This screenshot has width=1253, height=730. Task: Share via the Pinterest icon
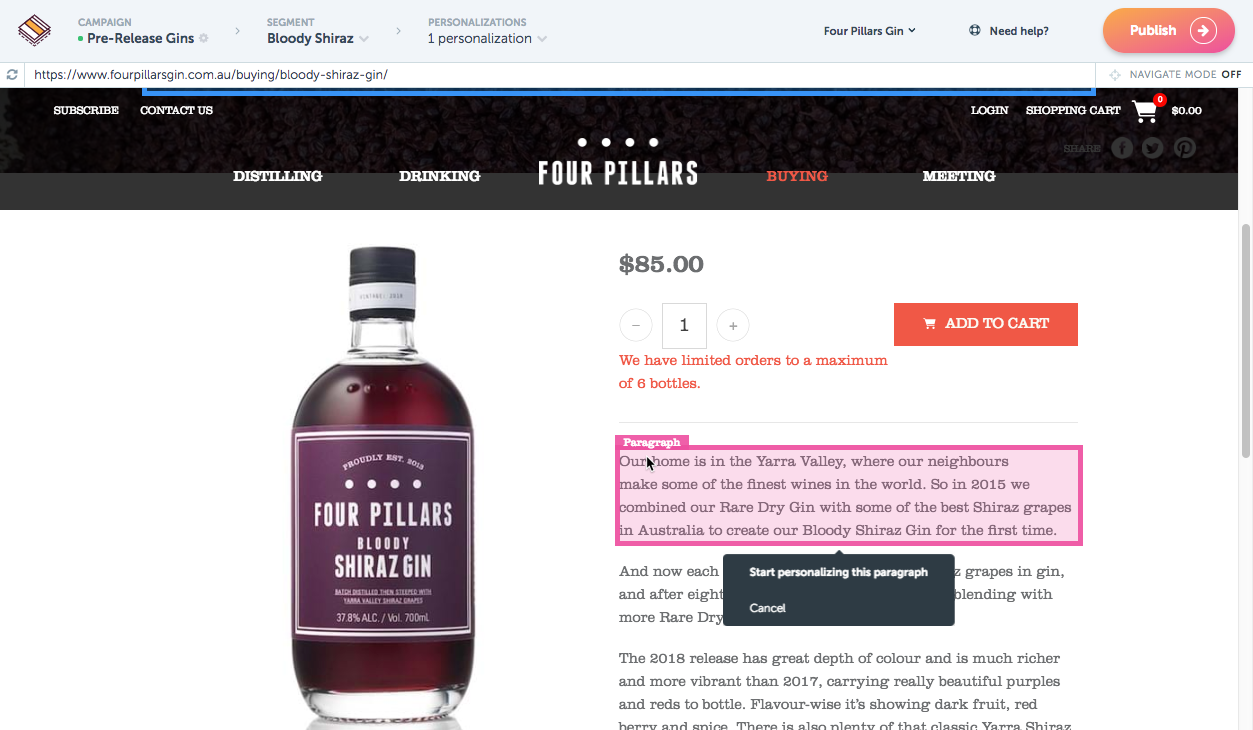(x=1185, y=148)
